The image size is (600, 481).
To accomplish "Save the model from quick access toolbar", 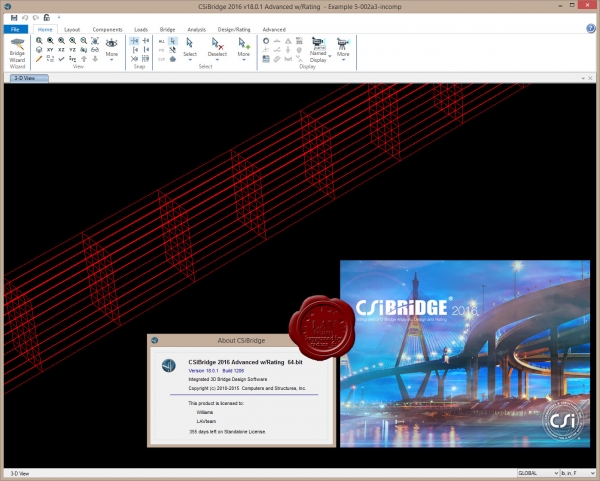I will [14, 18].
